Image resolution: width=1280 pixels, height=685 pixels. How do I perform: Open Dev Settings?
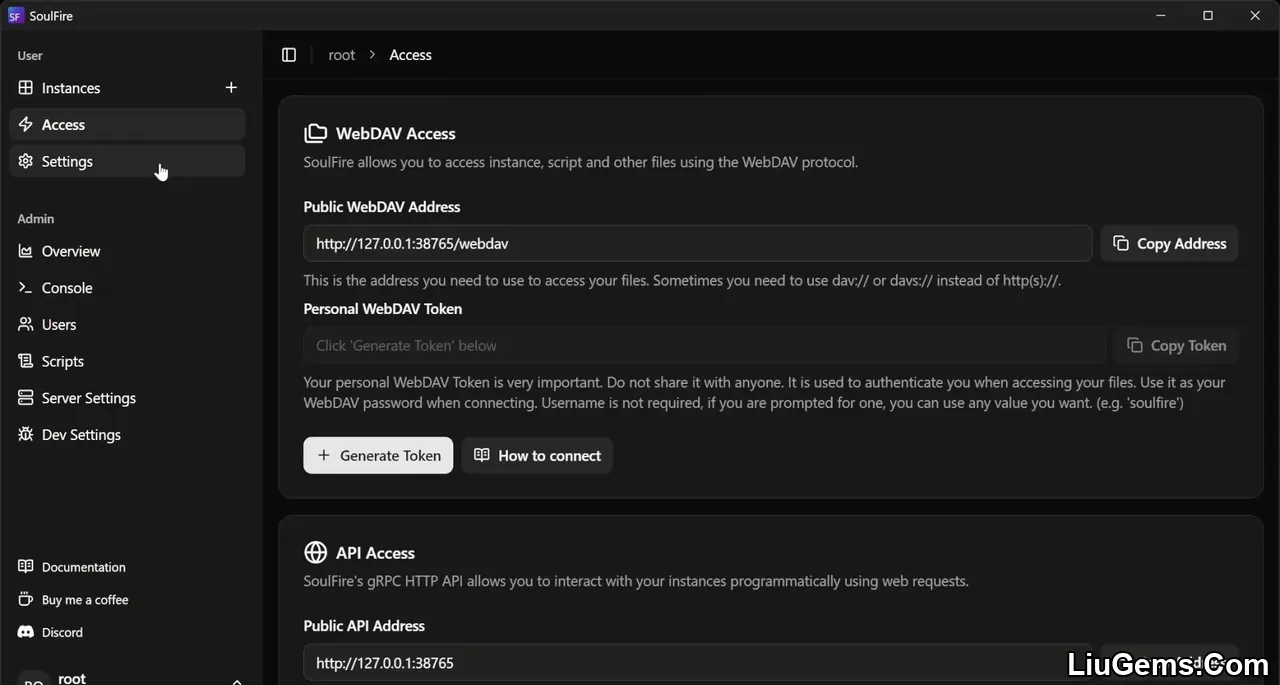[127, 435]
